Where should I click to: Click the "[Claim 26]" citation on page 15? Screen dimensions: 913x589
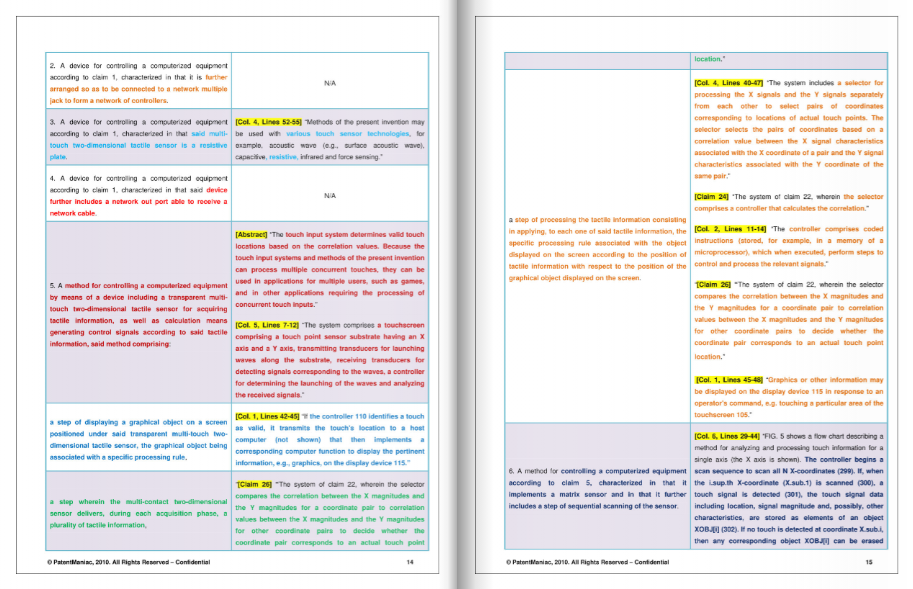pos(713,285)
